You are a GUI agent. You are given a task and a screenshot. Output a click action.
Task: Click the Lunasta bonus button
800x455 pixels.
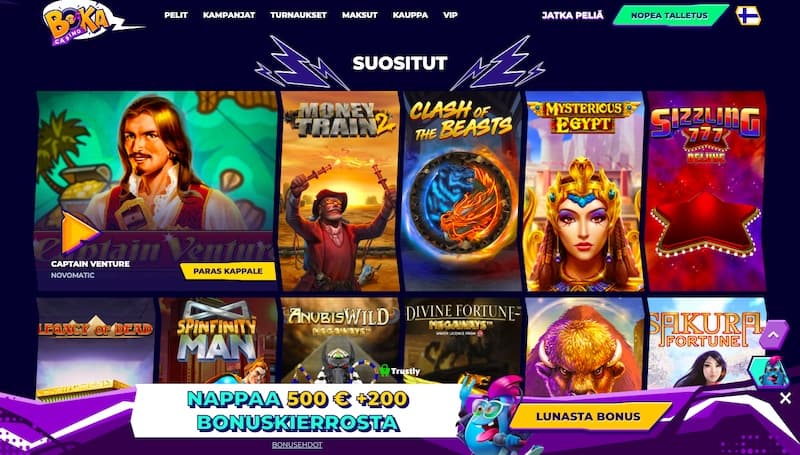pos(591,416)
